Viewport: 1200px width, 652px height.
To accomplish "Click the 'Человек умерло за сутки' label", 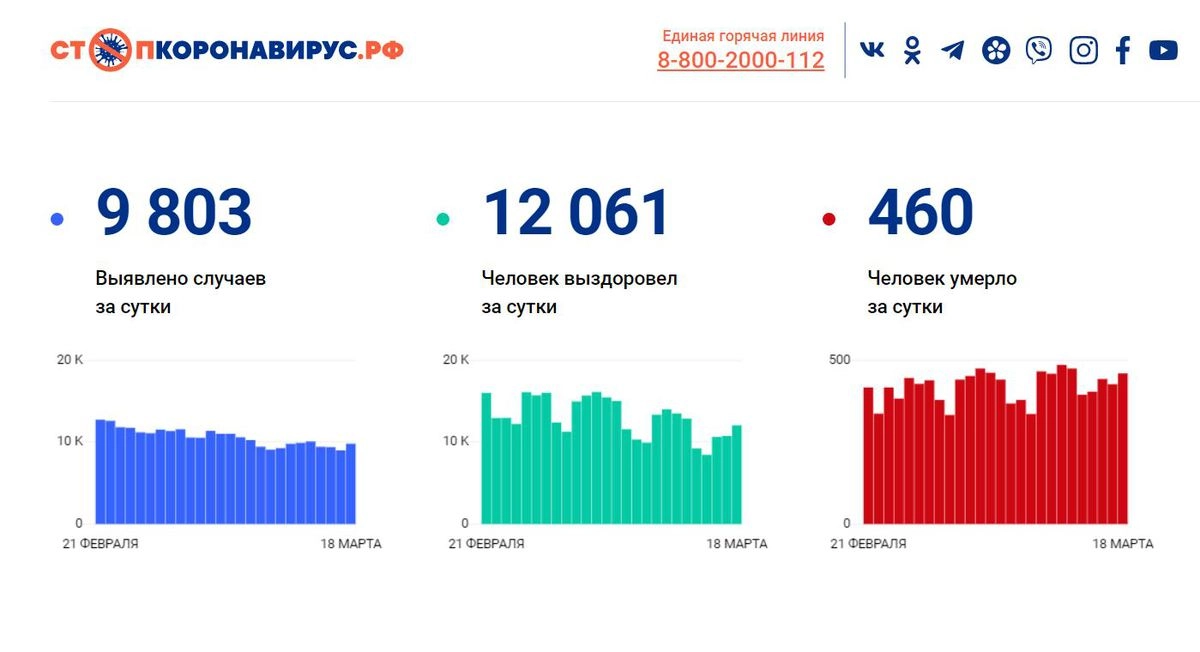I will pos(941,292).
